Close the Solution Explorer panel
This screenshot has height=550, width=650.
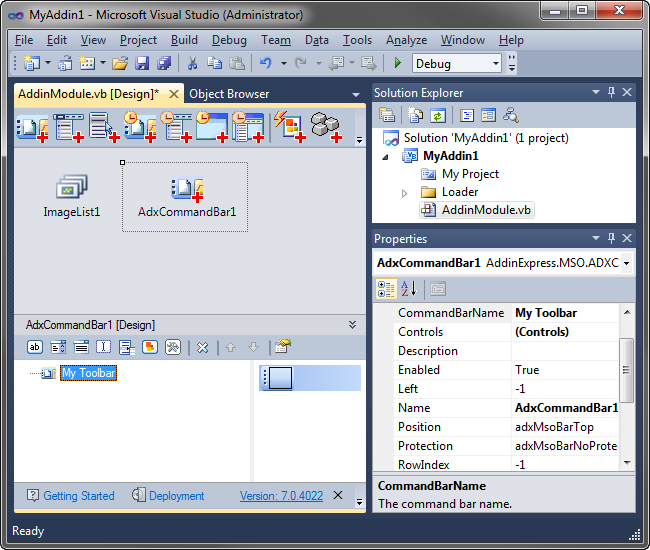[627, 92]
